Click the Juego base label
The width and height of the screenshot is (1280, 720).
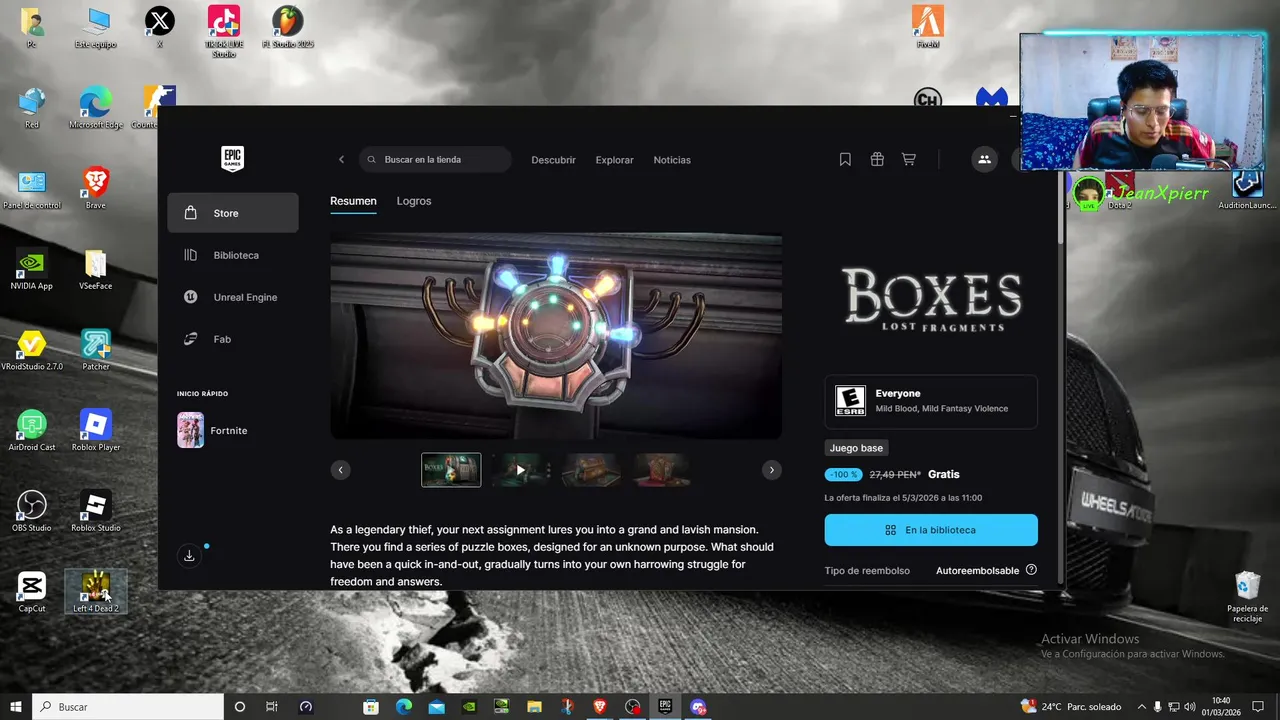coord(857,448)
